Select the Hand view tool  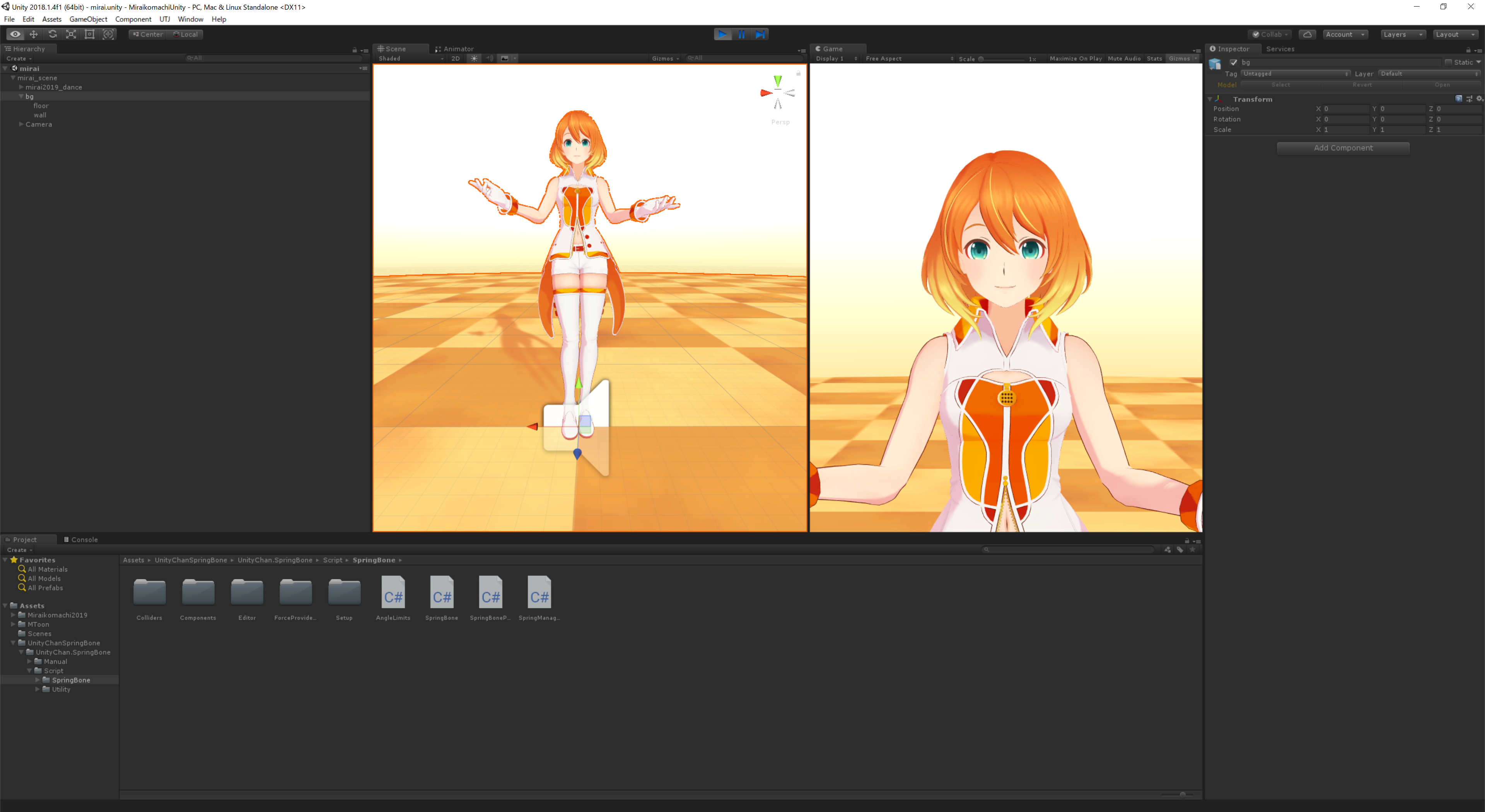click(15, 34)
